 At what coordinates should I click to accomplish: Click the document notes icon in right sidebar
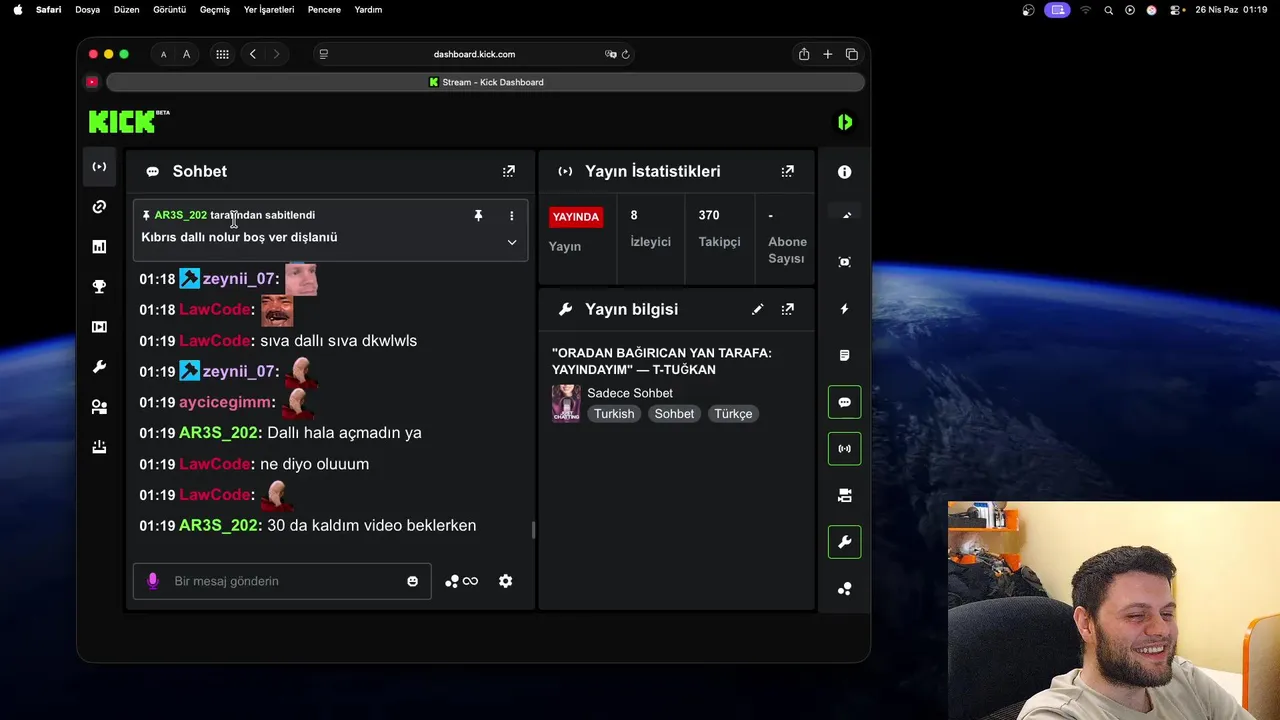tap(844, 355)
